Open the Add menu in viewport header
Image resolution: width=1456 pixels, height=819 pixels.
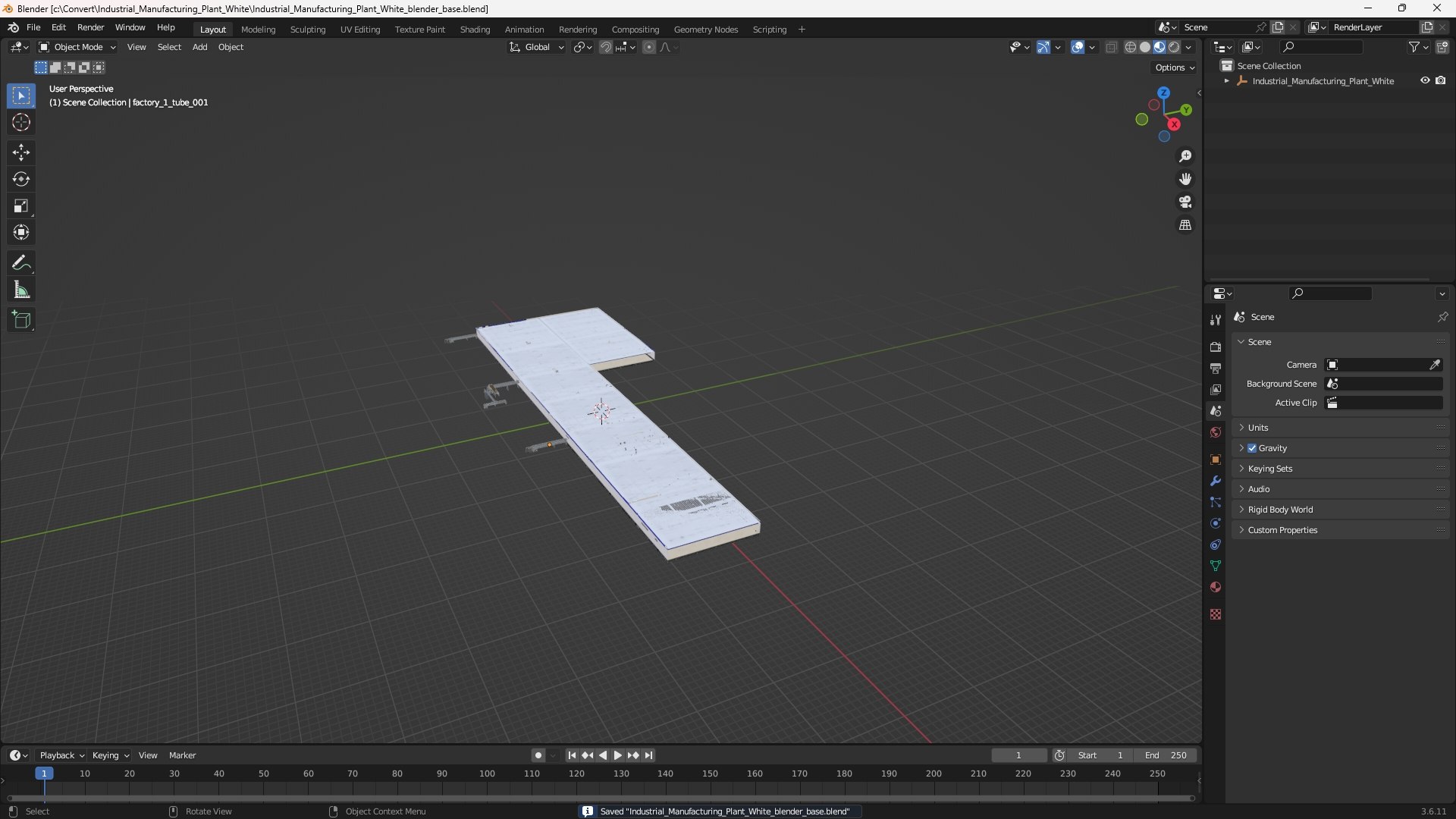199,47
